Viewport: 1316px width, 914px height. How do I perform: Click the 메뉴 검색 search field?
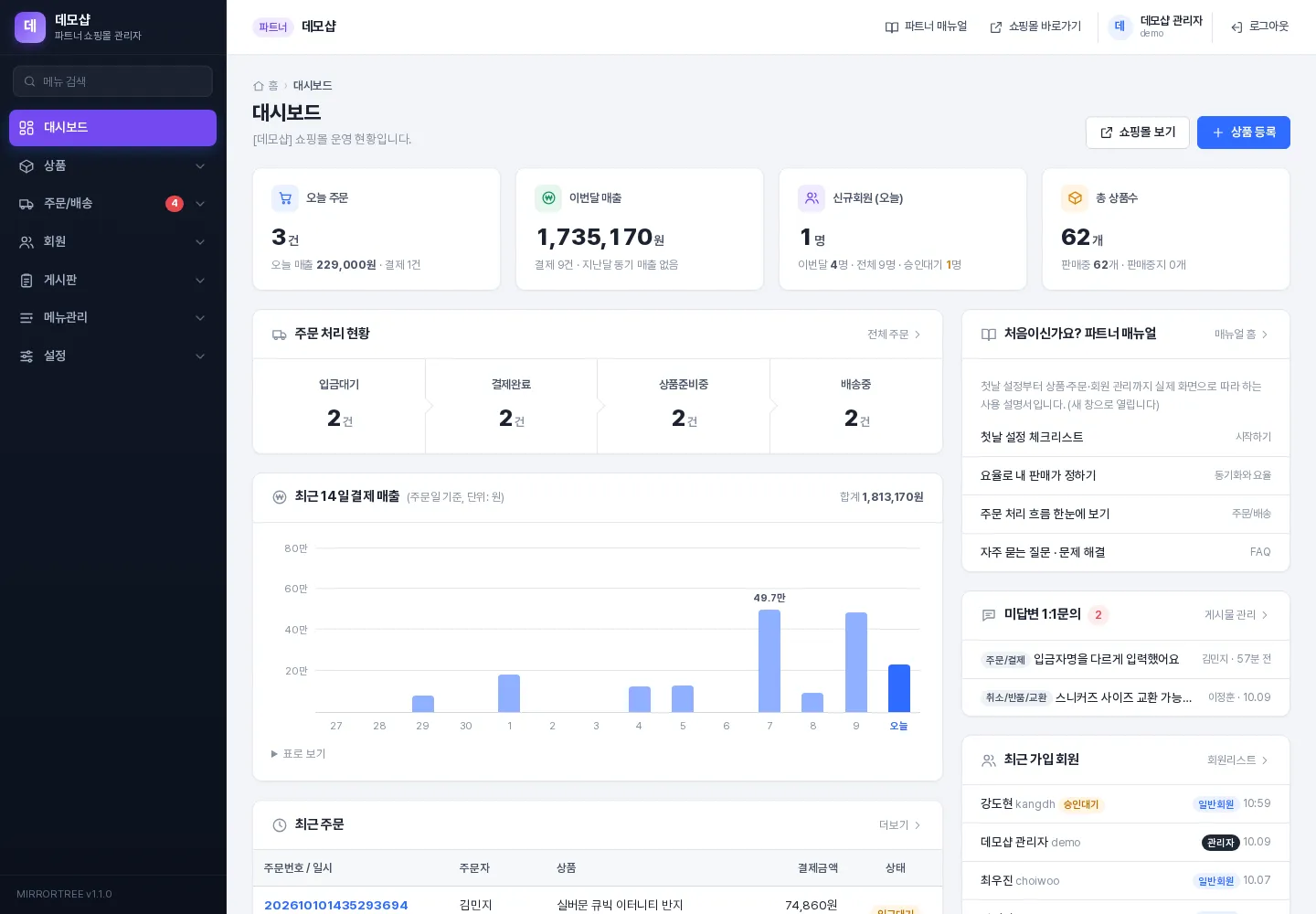(x=112, y=81)
